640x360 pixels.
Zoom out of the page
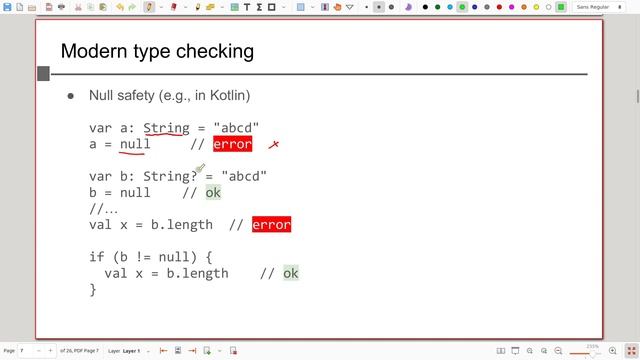pos(558,351)
